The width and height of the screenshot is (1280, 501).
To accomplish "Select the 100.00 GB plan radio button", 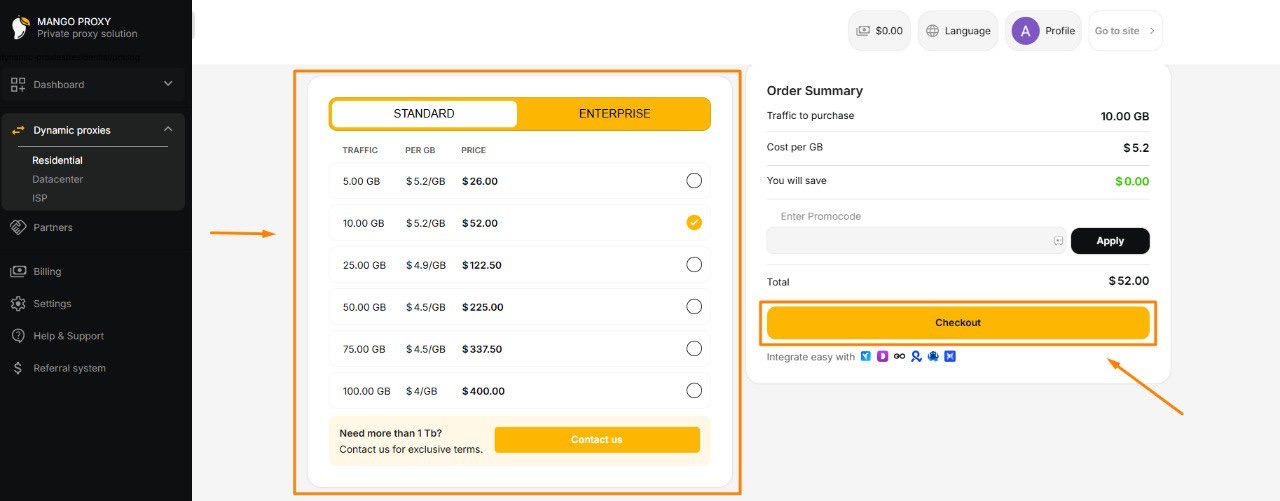I will pos(694,391).
